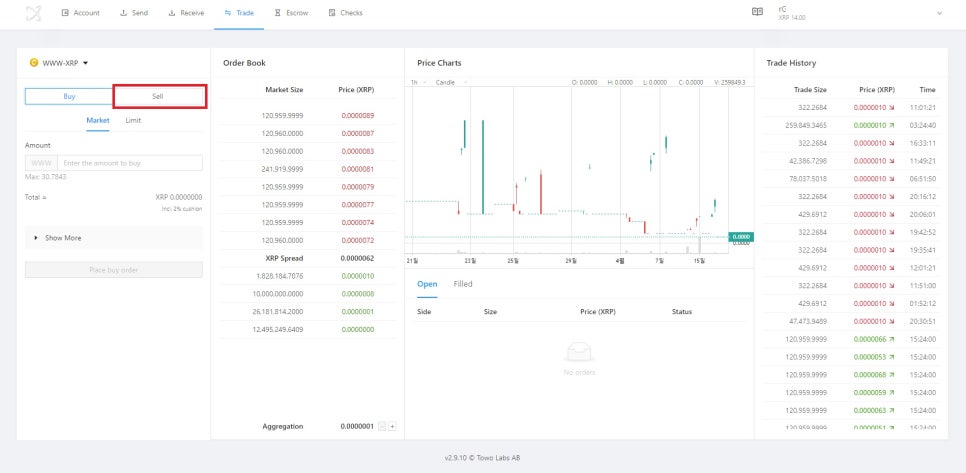Click trade time 06:51:50

point(923,179)
